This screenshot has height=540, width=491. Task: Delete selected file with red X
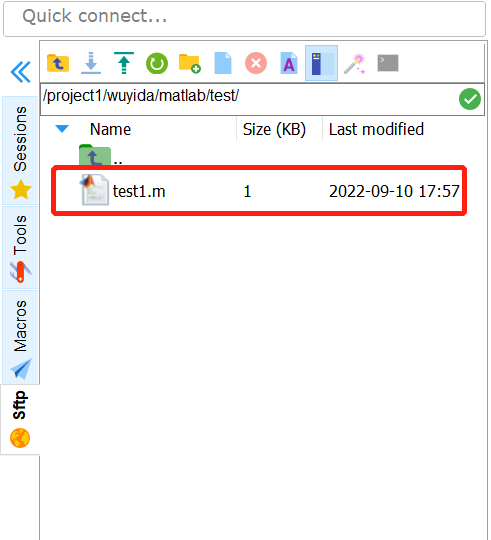256,63
